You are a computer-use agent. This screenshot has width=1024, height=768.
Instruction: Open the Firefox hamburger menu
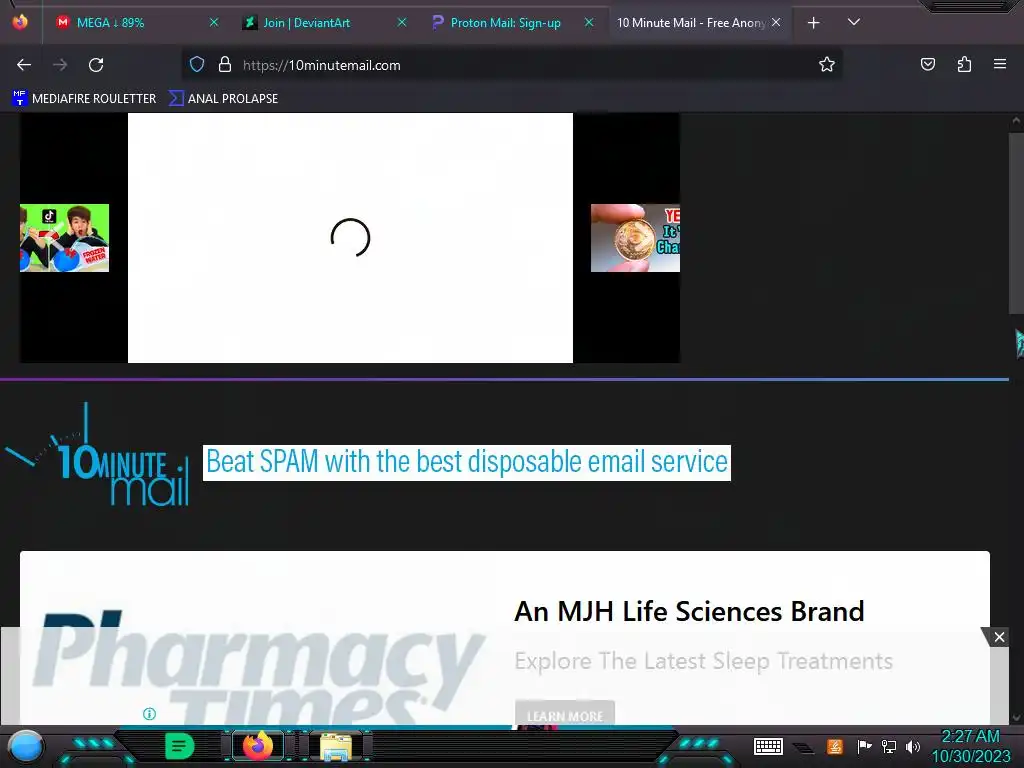pyautogui.click(x=1000, y=65)
